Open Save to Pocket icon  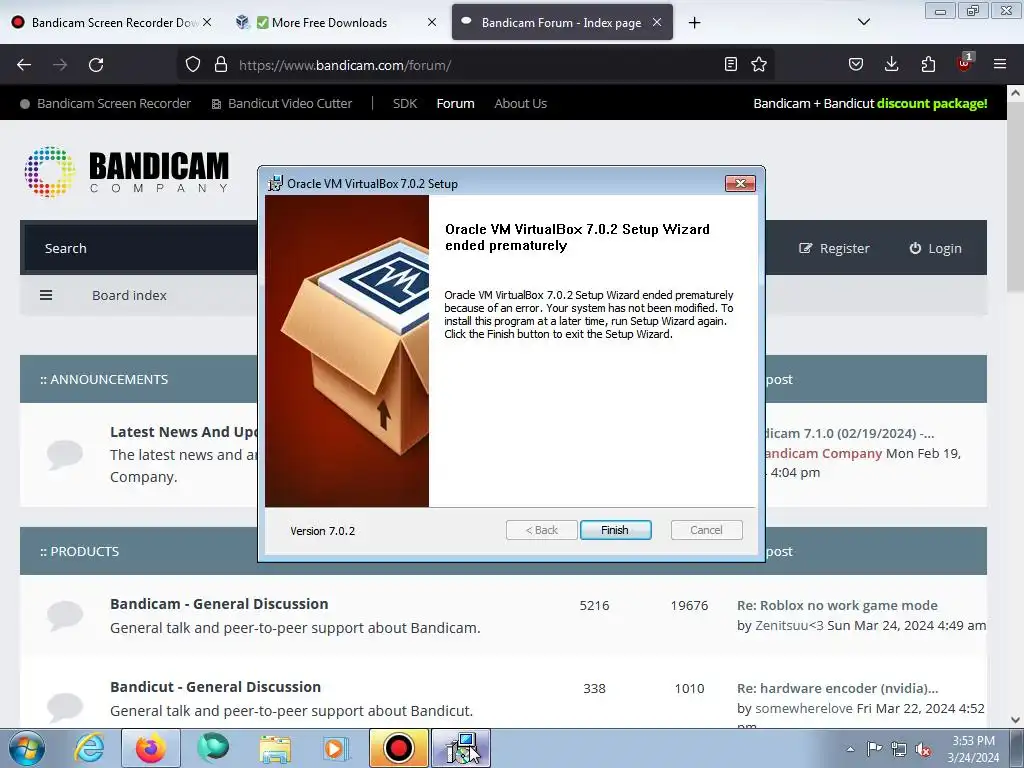856,64
